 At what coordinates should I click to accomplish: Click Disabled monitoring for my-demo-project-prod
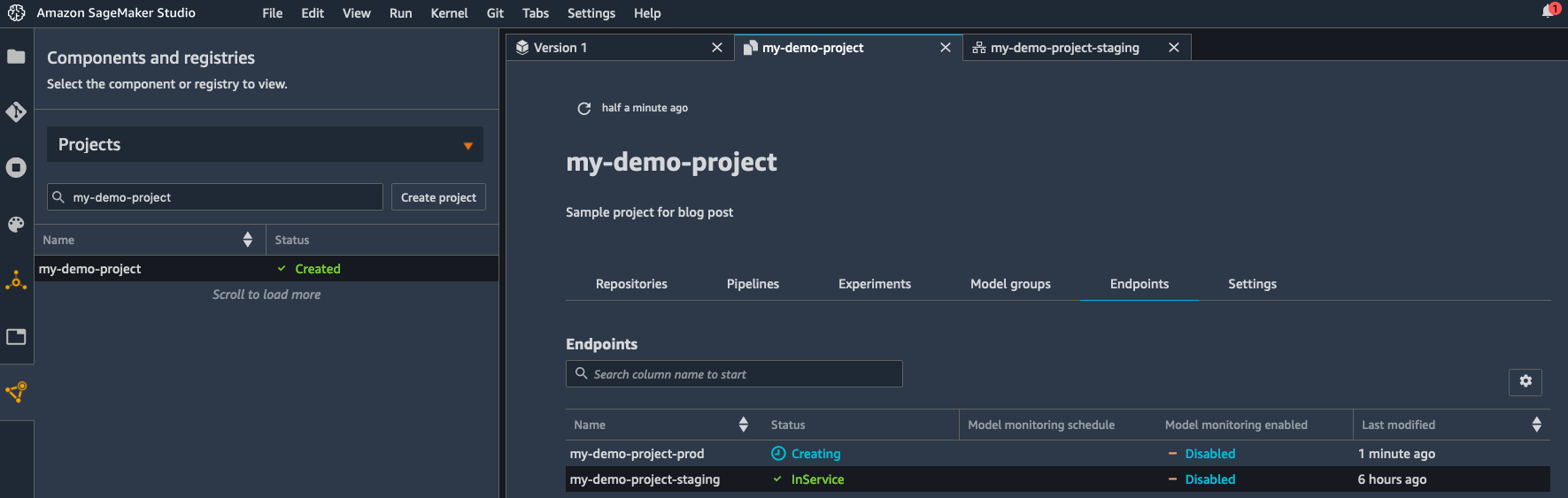click(x=1209, y=454)
